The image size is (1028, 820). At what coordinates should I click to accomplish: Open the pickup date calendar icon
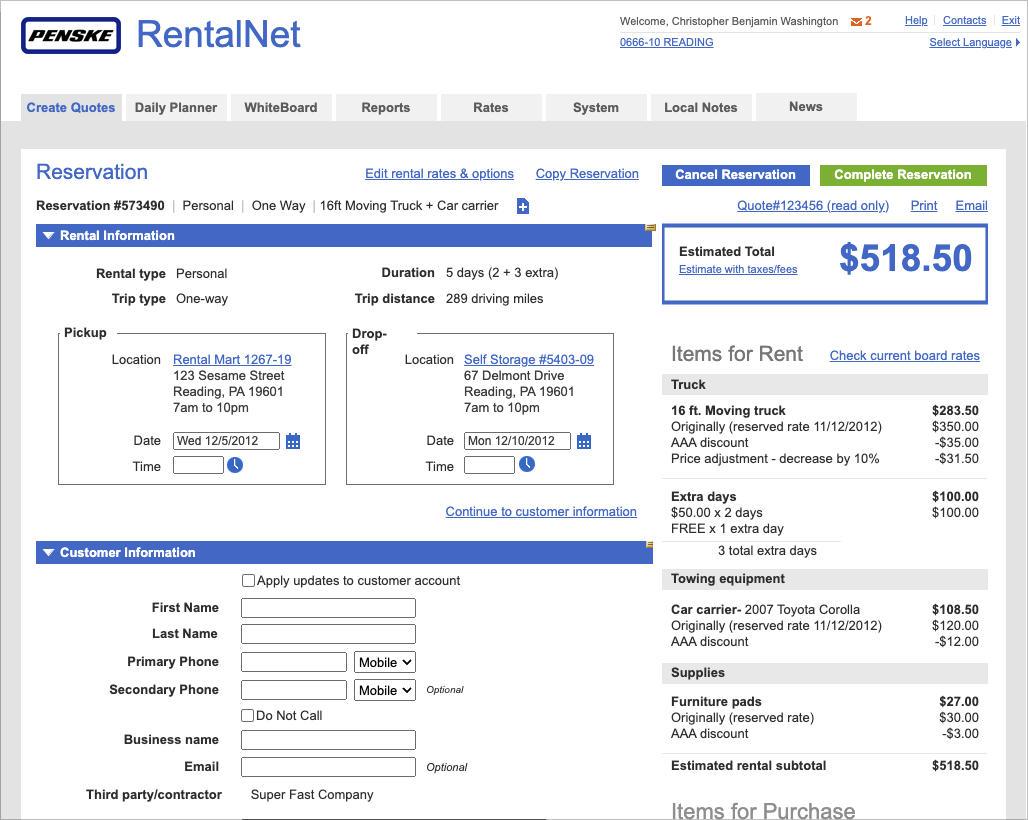click(293, 441)
